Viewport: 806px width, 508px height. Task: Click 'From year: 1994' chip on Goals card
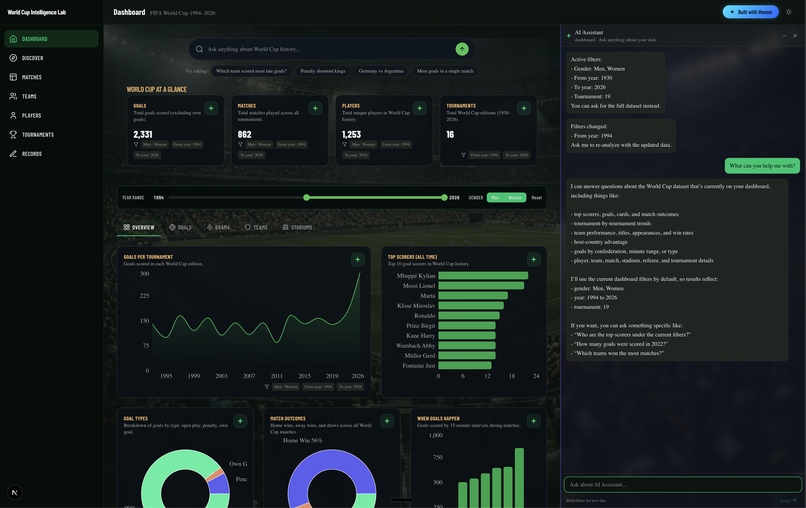pos(187,144)
